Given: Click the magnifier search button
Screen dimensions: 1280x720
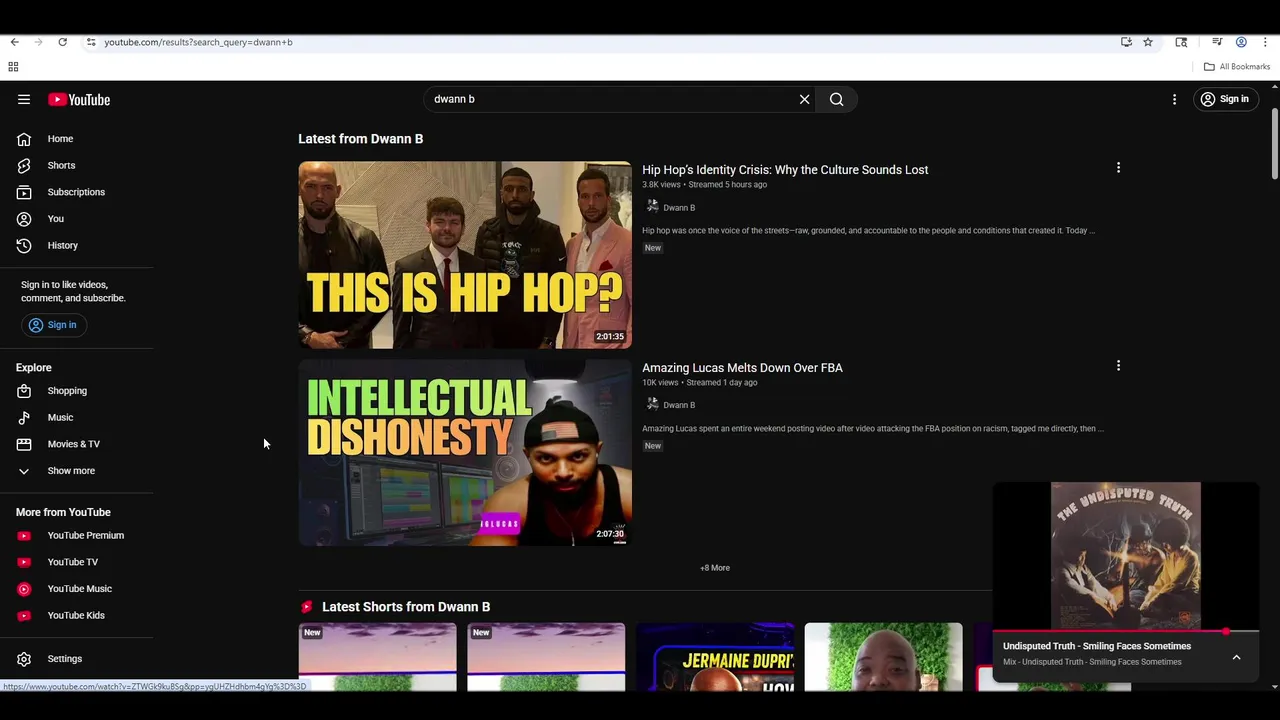Looking at the screenshot, I should (837, 99).
